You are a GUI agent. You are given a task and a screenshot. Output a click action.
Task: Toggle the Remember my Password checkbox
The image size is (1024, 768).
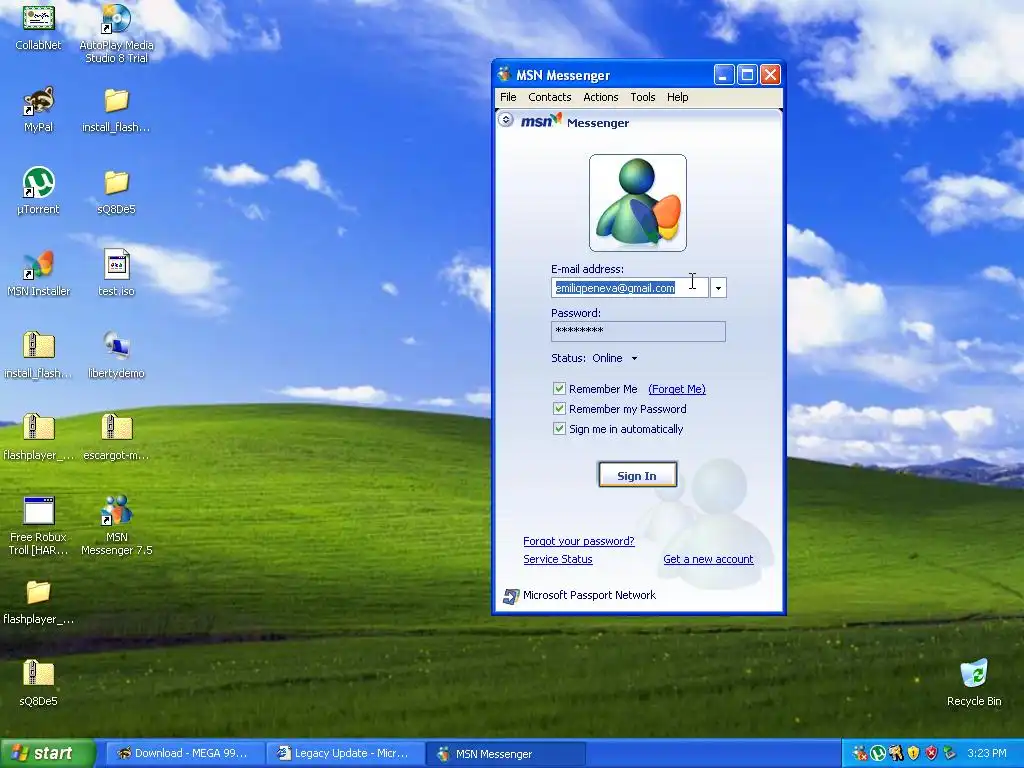pos(559,409)
